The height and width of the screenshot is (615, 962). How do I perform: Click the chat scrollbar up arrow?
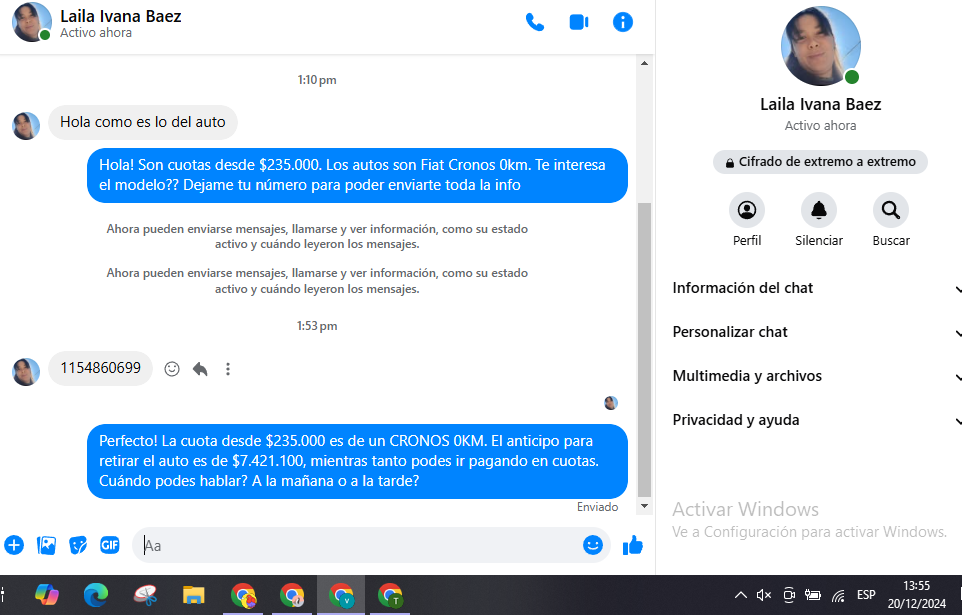[644, 63]
